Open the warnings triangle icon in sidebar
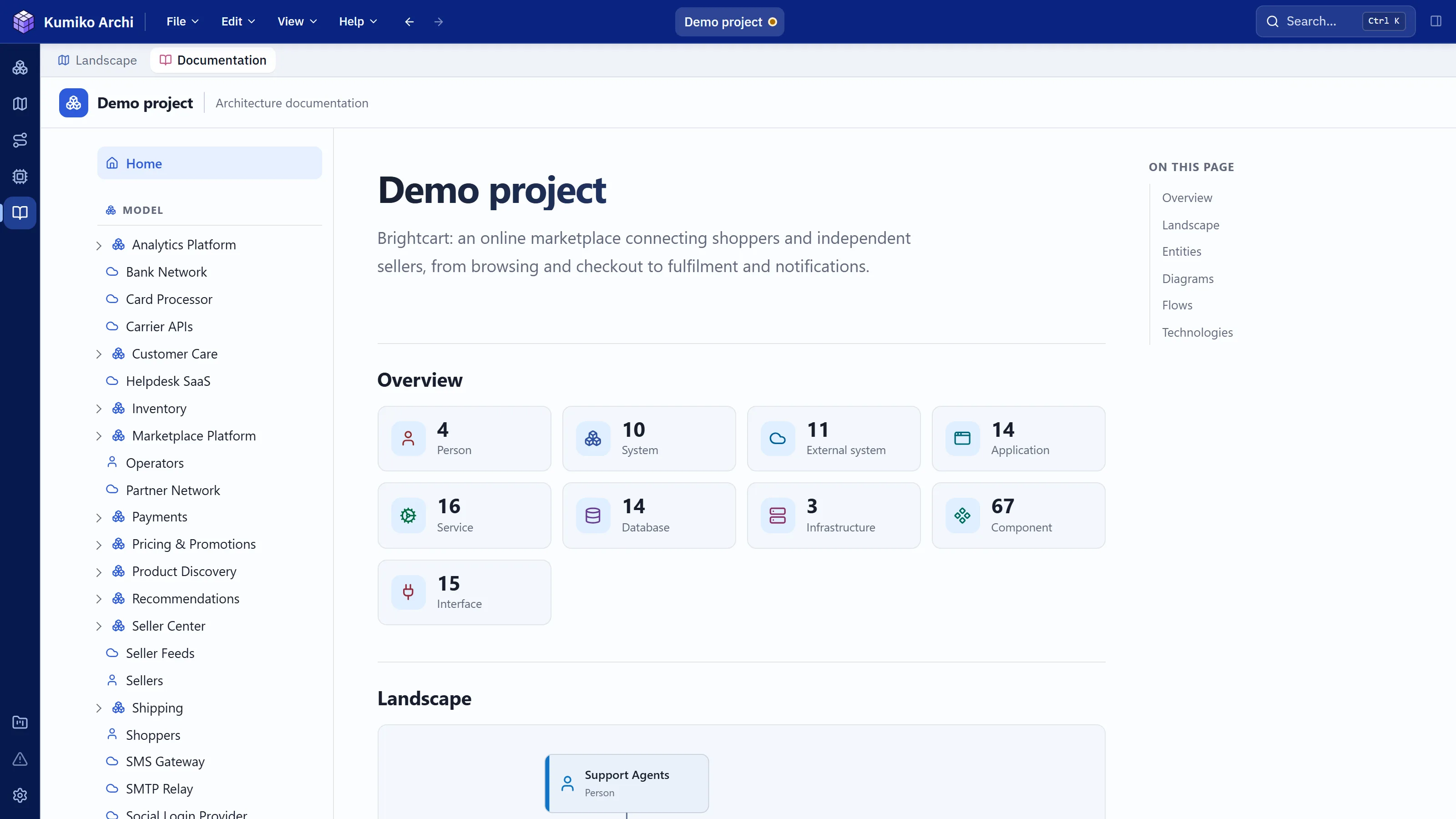The height and width of the screenshot is (819, 1456). [20, 759]
